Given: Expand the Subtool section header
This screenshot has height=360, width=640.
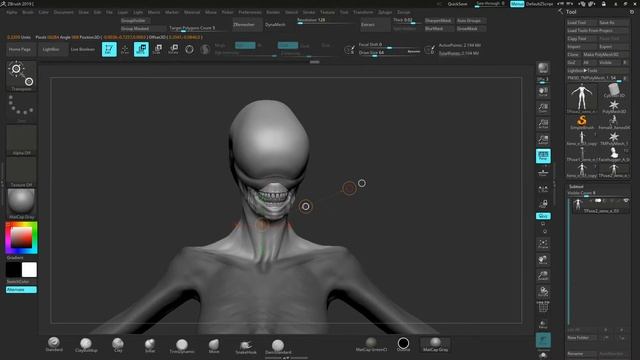Looking at the screenshot, I should click(576, 187).
